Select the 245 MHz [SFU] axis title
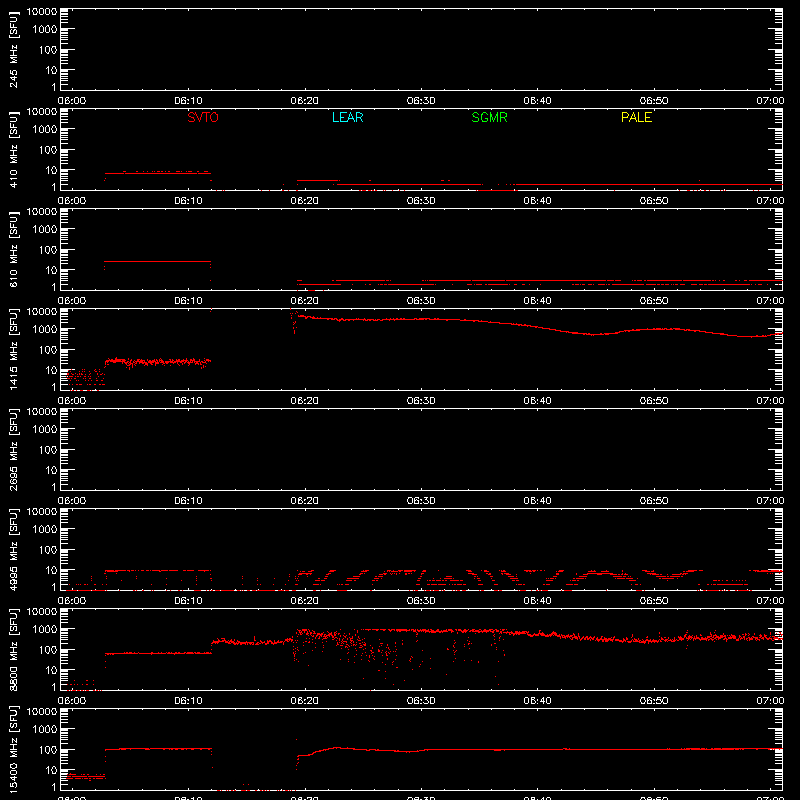 click(13, 50)
